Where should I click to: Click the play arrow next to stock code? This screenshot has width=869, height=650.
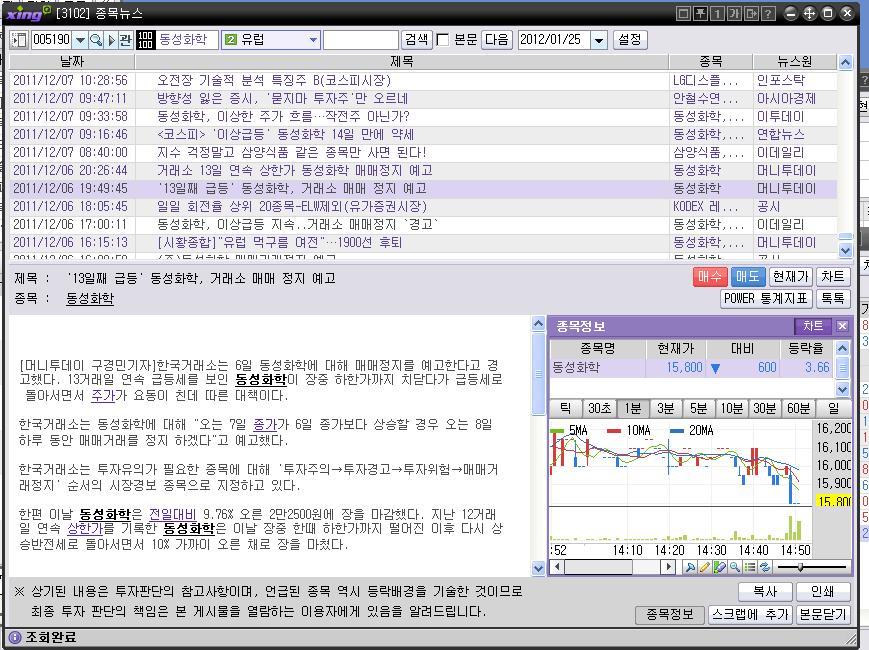pyautogui.click(x=111, y=40)
